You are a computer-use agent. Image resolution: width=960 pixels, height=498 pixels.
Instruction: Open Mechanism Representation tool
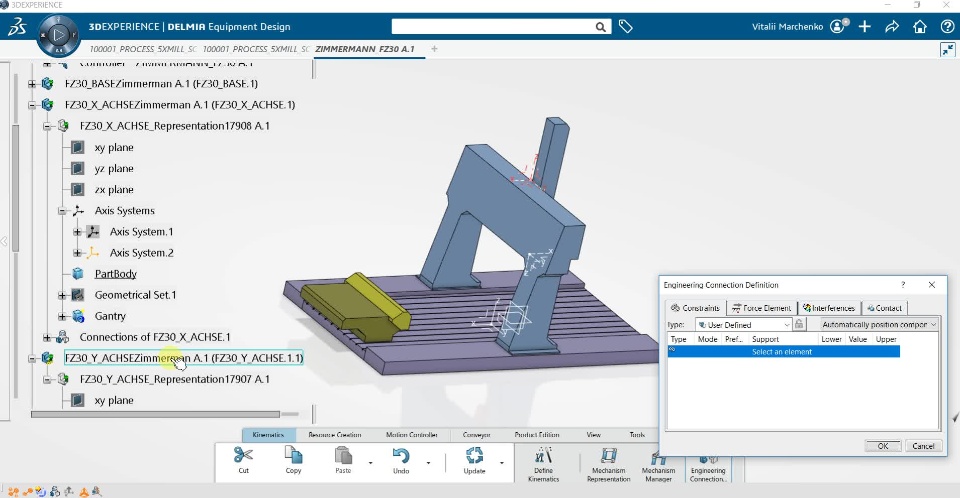[x=609, y=464]
